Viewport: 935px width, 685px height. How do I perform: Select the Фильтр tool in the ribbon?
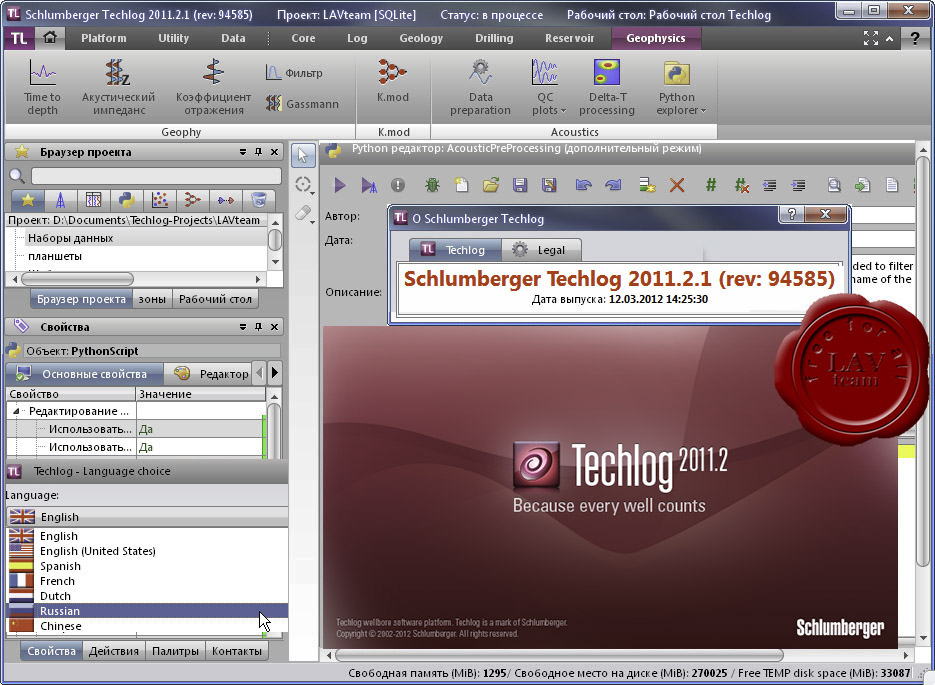pyautogui.click(x=294, y=73)
